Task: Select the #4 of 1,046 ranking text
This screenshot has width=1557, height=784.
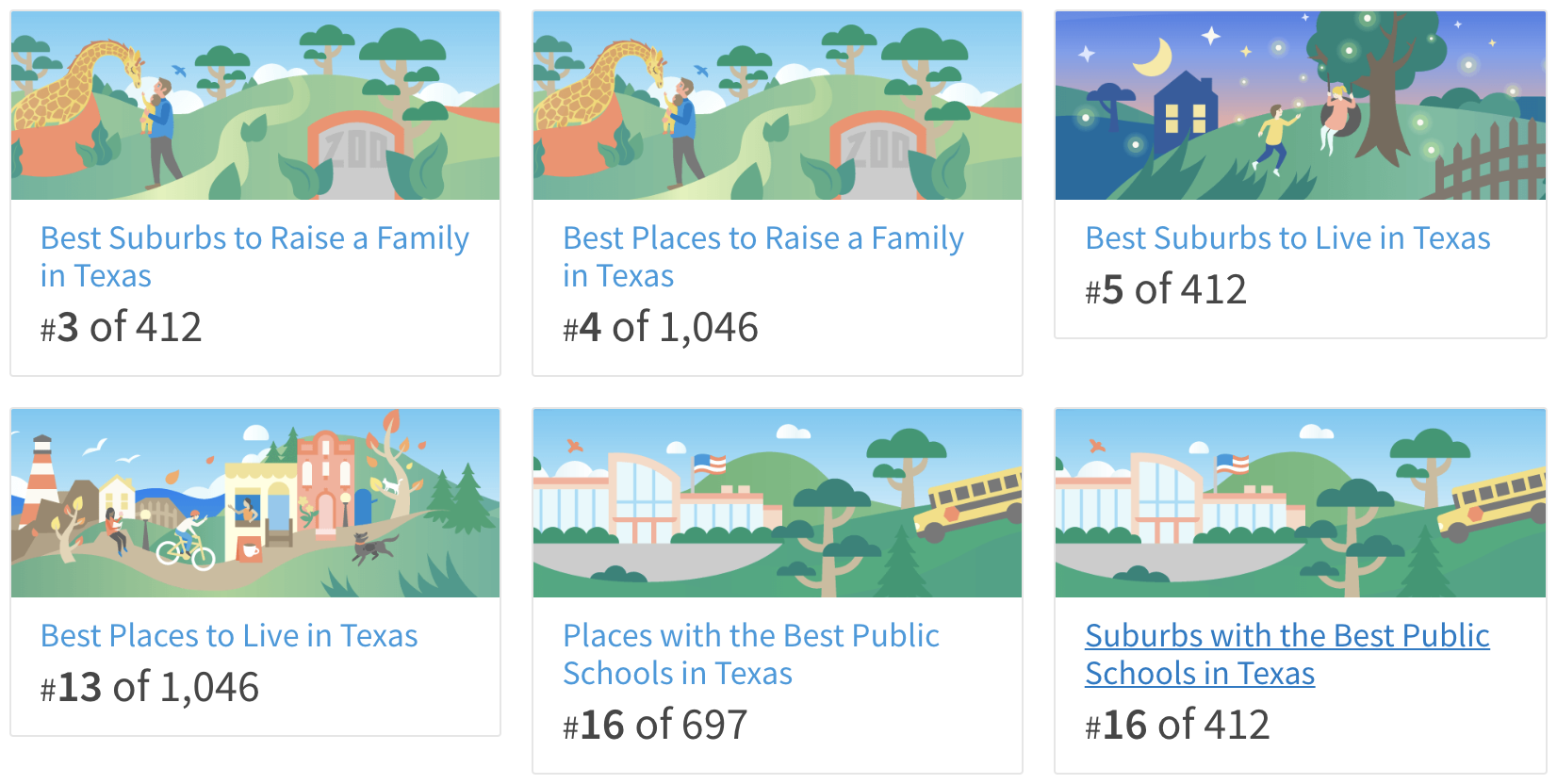Action: click(660, 328)
